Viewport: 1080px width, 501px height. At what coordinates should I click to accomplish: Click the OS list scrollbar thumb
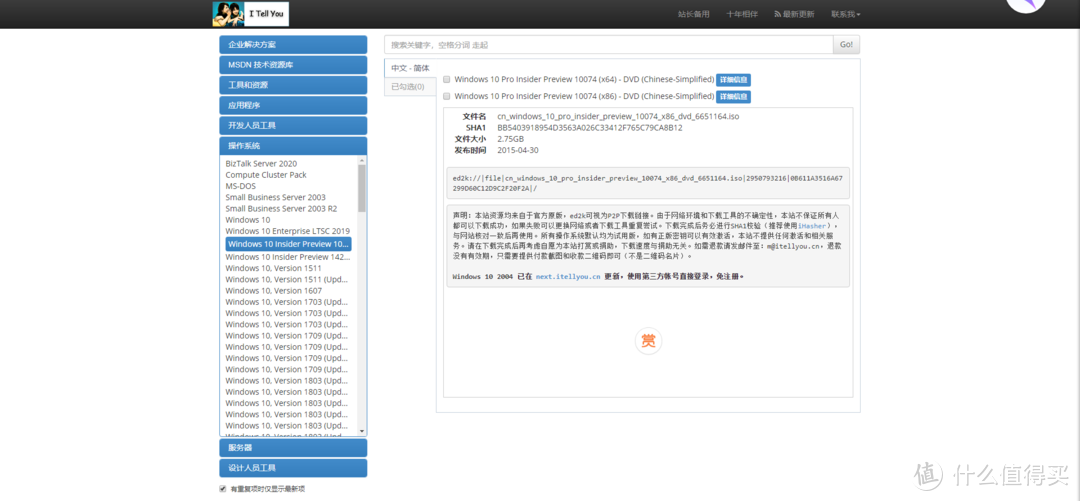362,188
